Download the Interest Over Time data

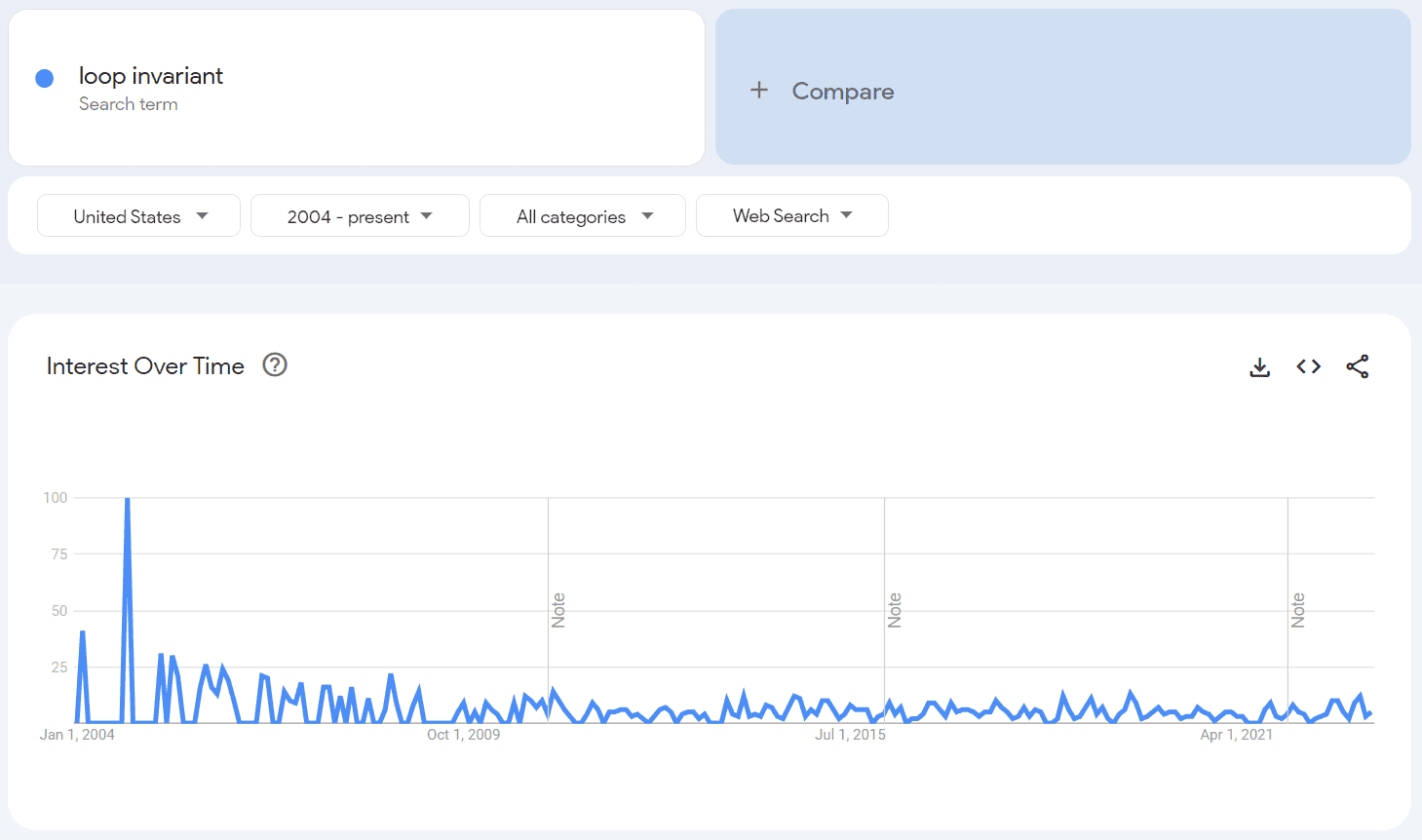point(1259,366)
